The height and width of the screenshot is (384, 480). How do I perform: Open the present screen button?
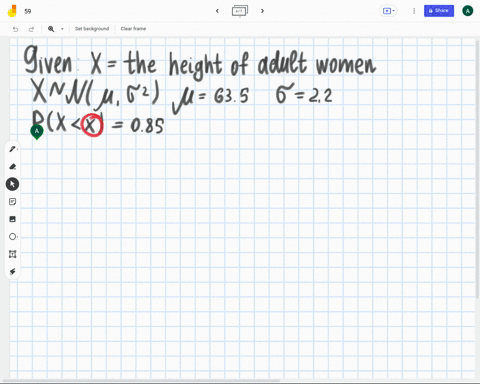tap(388, 11)
